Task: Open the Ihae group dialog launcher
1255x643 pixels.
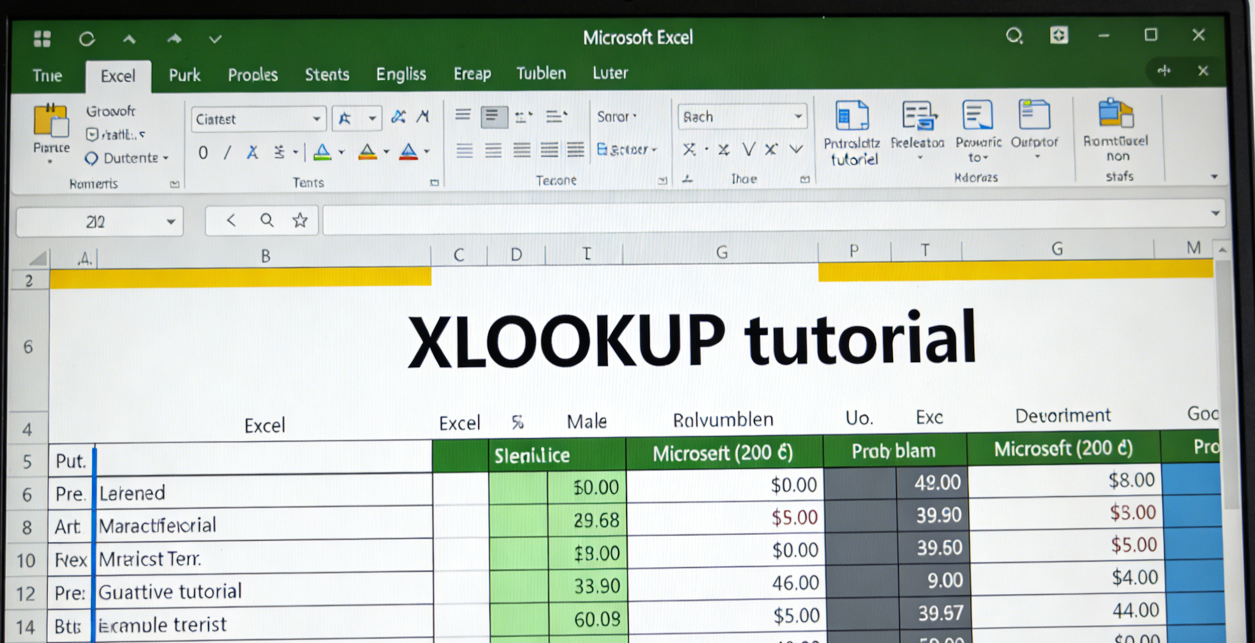Action: pyautogui.click(x=805, y=180)
